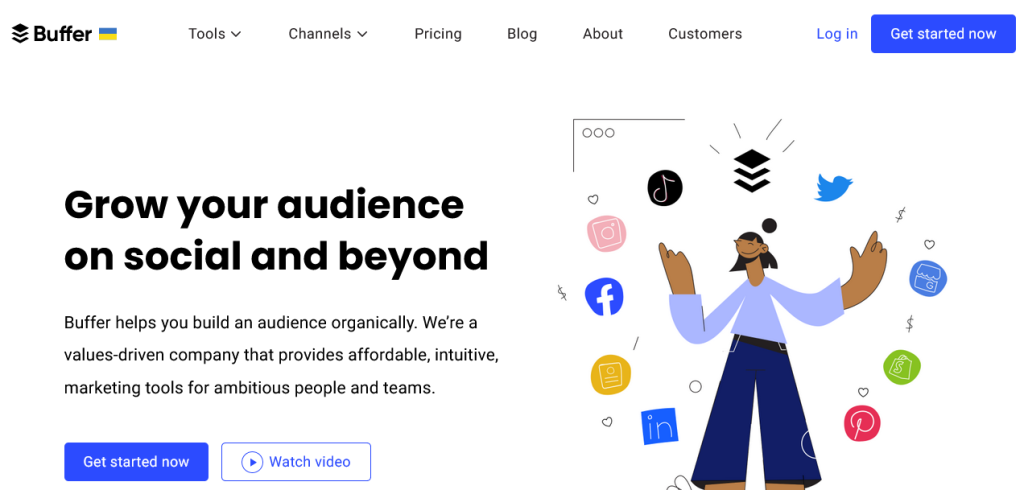Play the Watch video button
Screen dimensions: 1024x490
coord(296,462)
